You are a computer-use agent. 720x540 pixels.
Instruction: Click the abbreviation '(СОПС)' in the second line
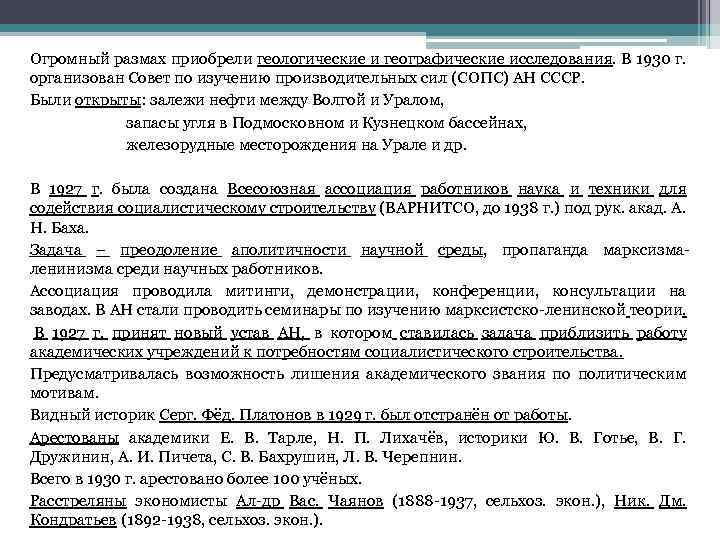tap(479, 79)
